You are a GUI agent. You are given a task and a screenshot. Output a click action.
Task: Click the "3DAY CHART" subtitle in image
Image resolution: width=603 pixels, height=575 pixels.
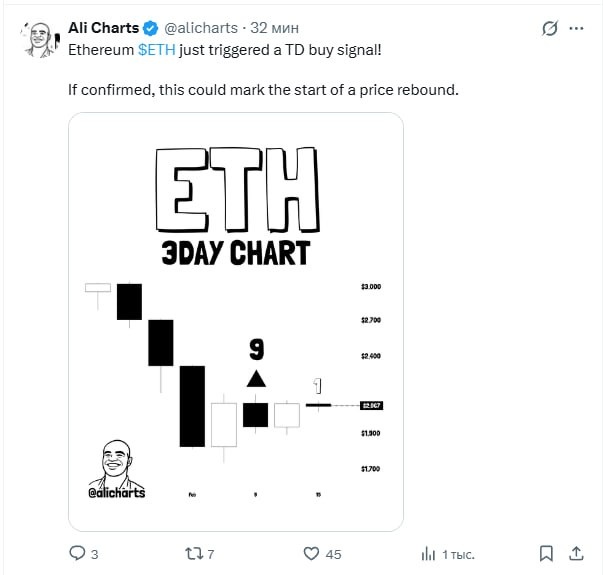(236, 251)
